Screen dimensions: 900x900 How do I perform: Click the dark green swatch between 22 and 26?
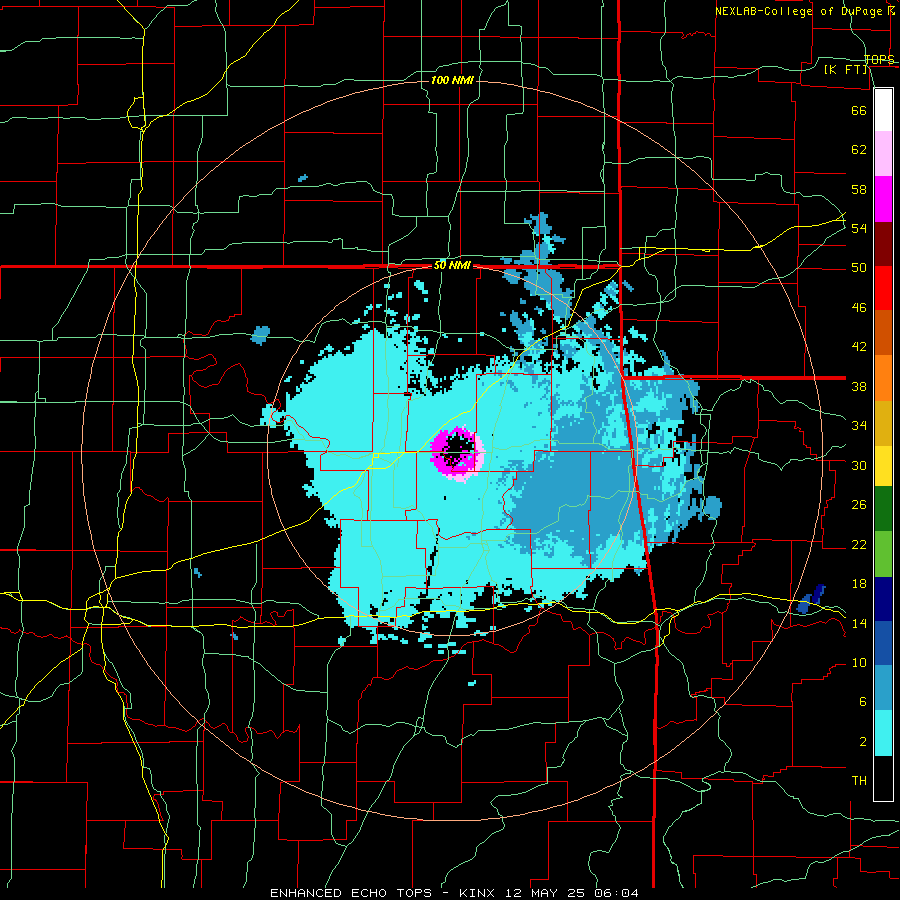[883, 509]
